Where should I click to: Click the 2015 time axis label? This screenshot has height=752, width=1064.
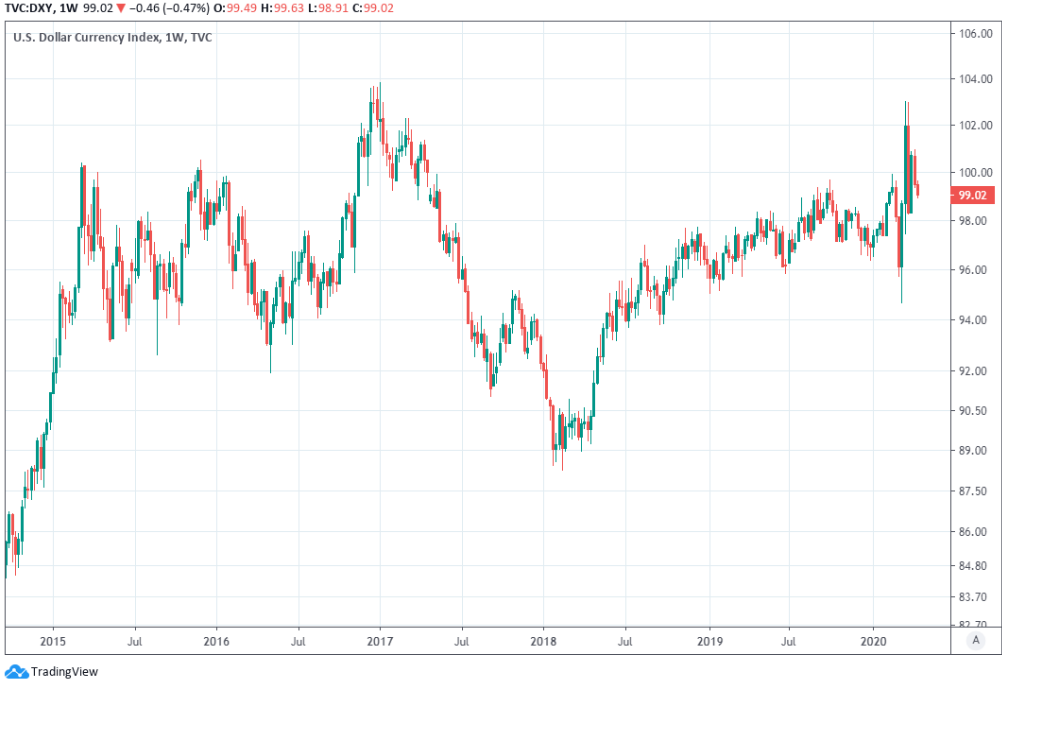[53, 641]
